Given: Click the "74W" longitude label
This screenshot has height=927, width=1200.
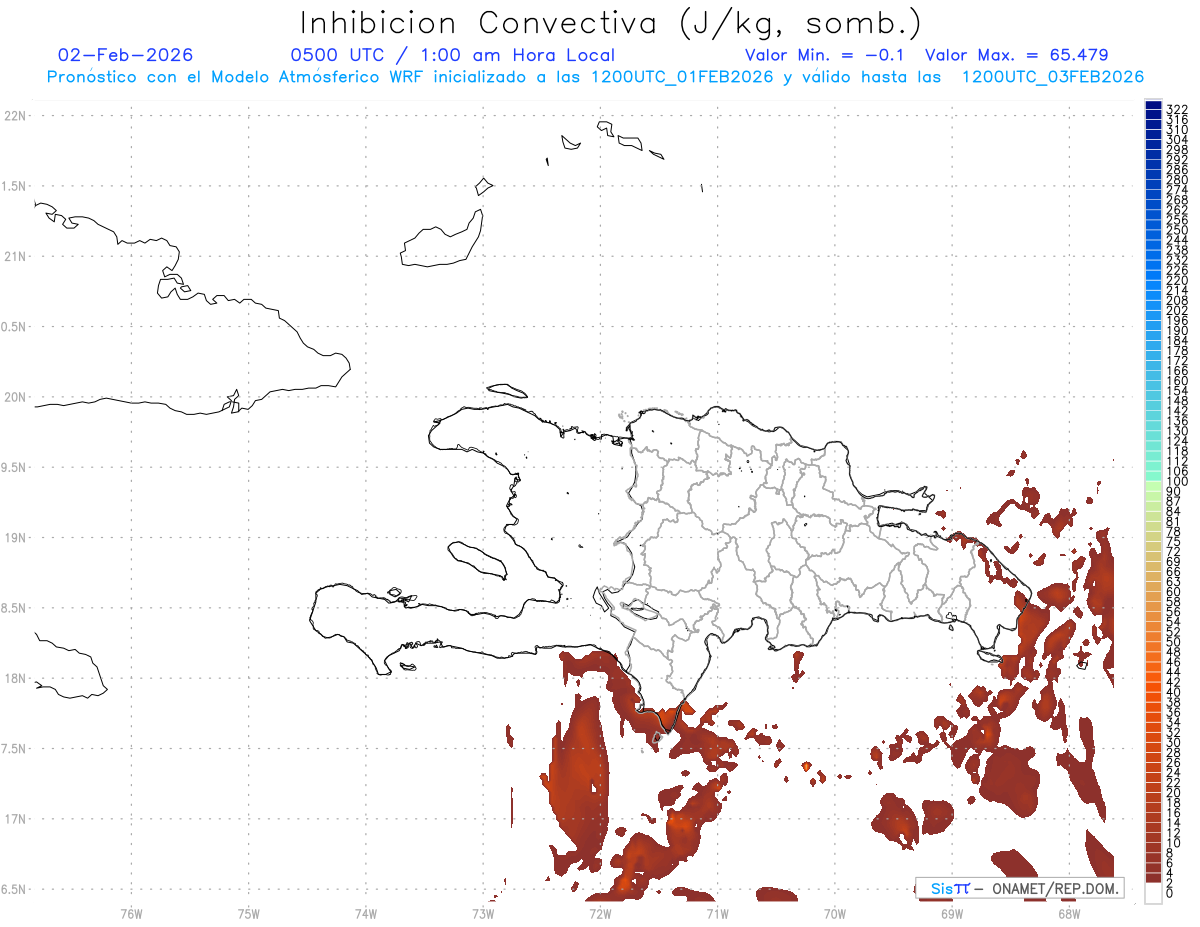Looking at the screenshot, I should [366, 912].
